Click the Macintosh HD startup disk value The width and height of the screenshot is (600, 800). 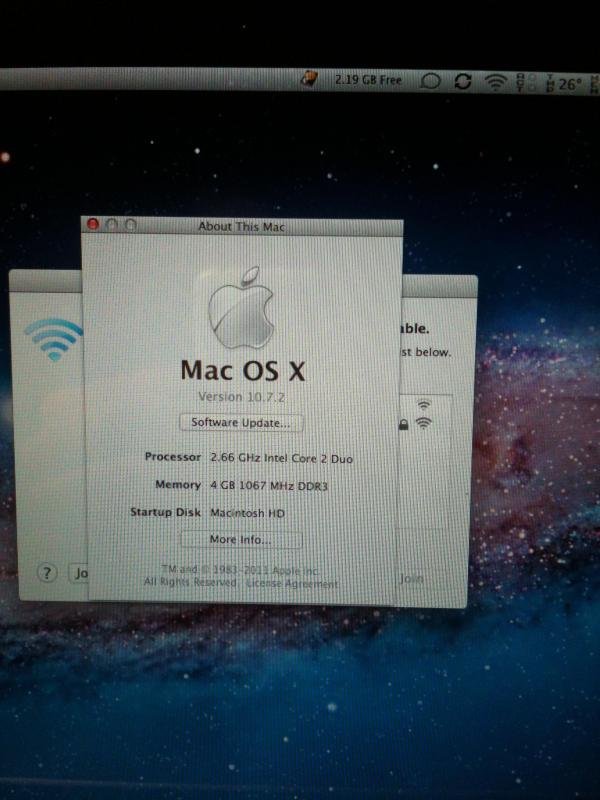pos(247,513)
